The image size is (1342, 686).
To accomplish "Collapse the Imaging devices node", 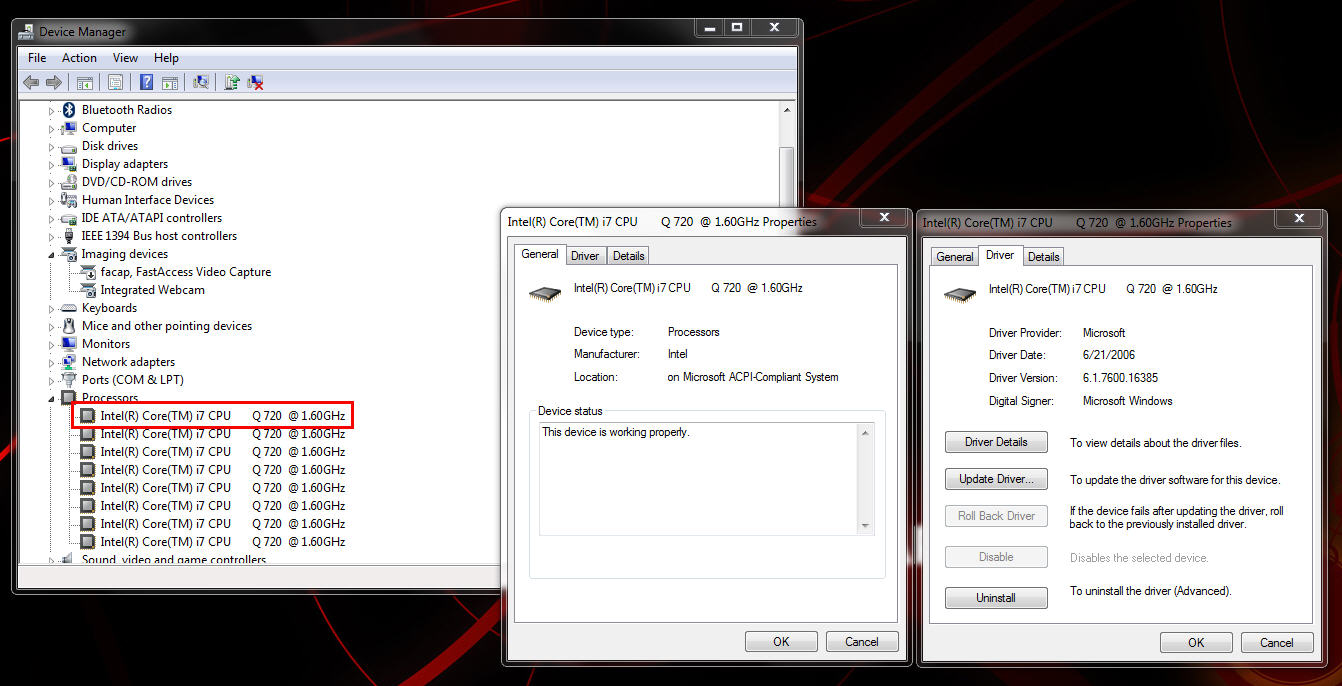I will coord(52,255).
